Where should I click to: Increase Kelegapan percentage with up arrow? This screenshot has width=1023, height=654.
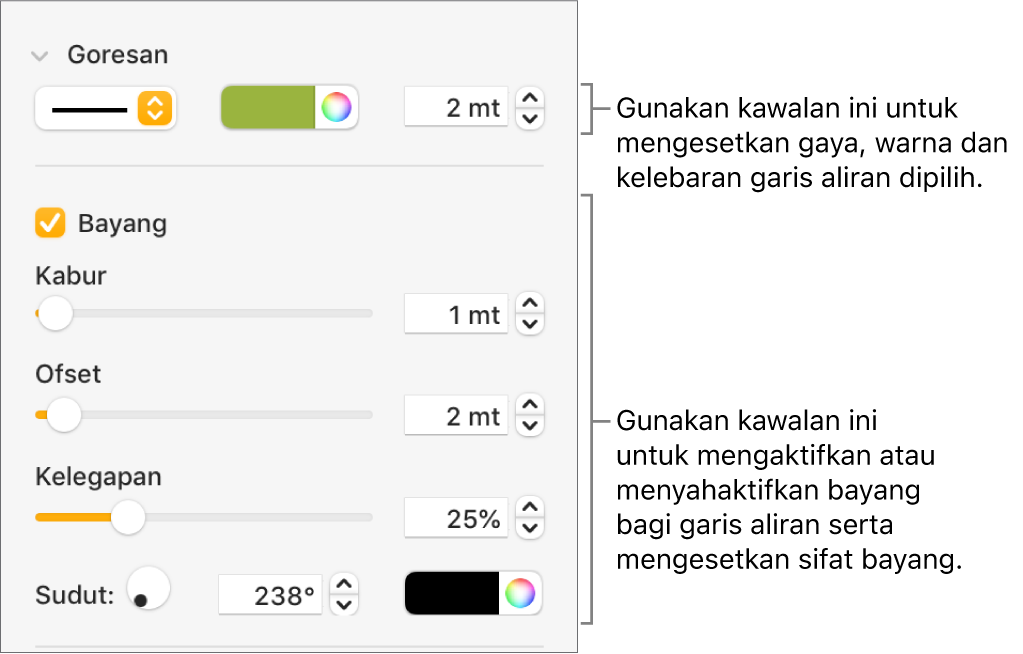(x=531, y=507)
